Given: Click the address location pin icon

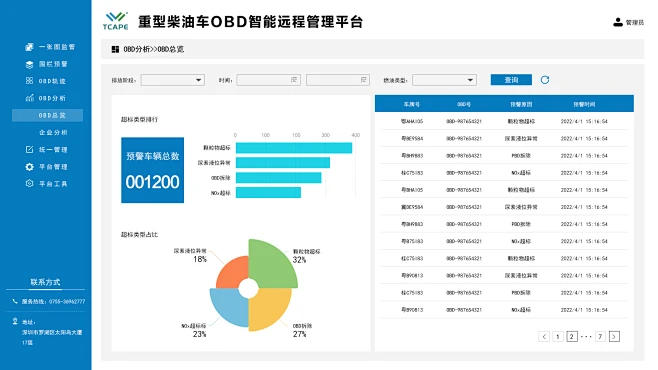Looking at the screenshot, I should click(x=15, y=321).
